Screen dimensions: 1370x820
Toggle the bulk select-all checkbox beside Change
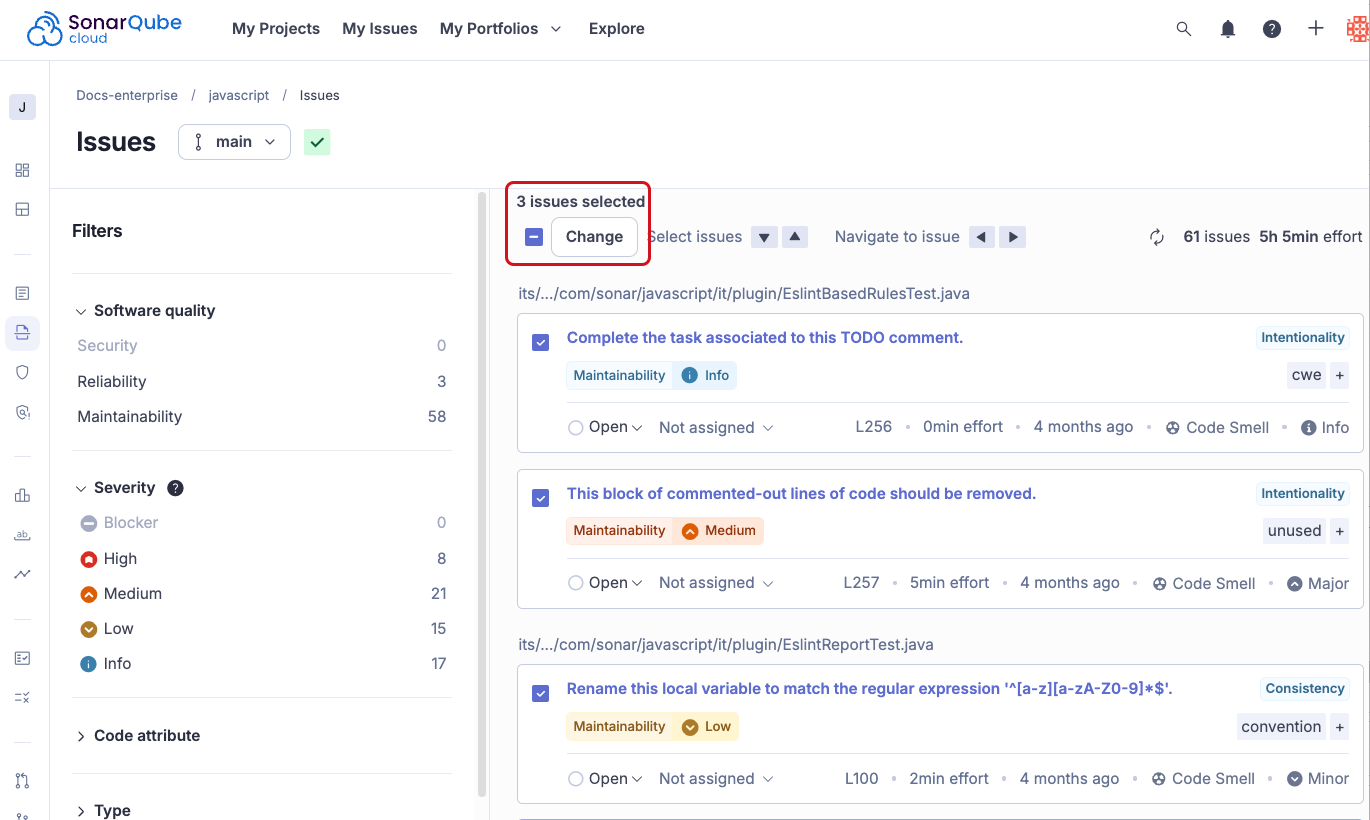pyautogui.click(x=534, y=237)
